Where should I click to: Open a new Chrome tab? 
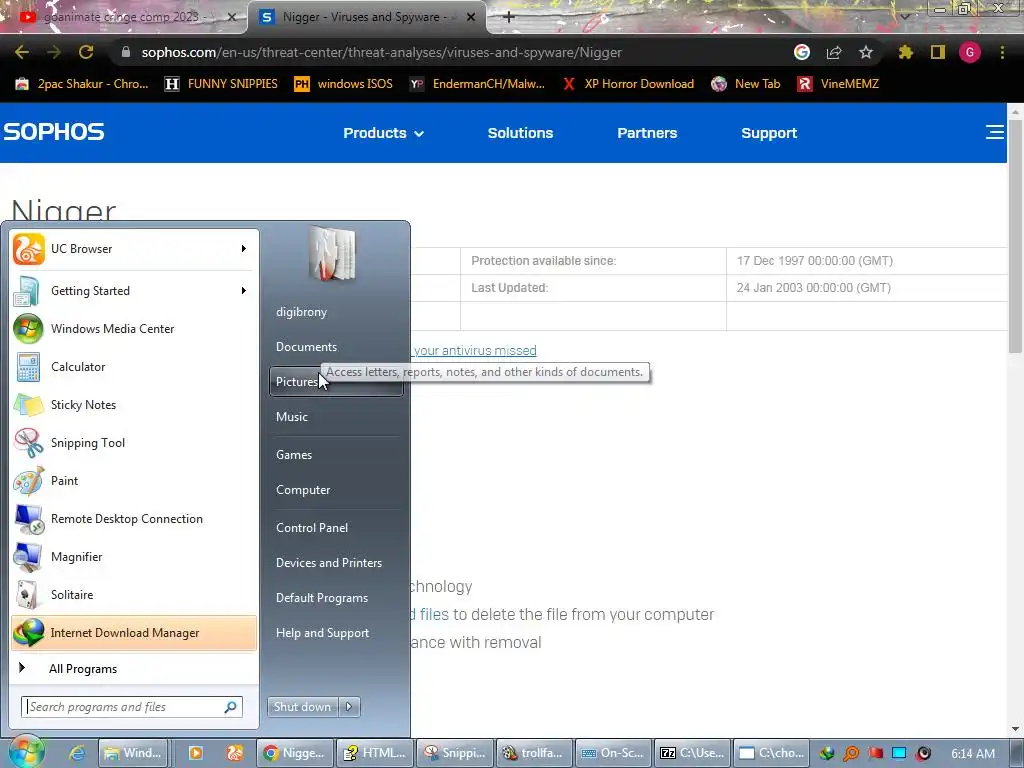509,17
